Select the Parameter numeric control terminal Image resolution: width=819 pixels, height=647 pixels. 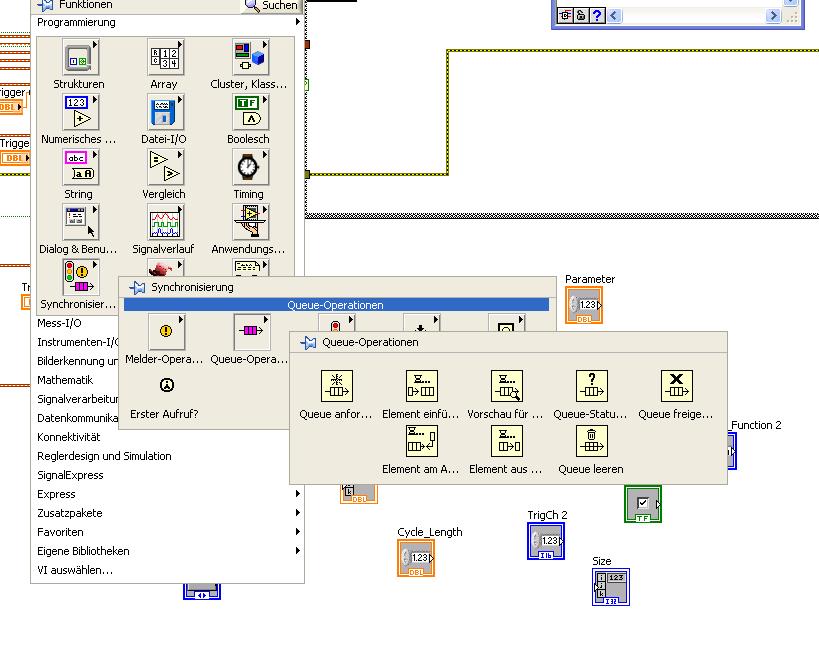point(584,305)
